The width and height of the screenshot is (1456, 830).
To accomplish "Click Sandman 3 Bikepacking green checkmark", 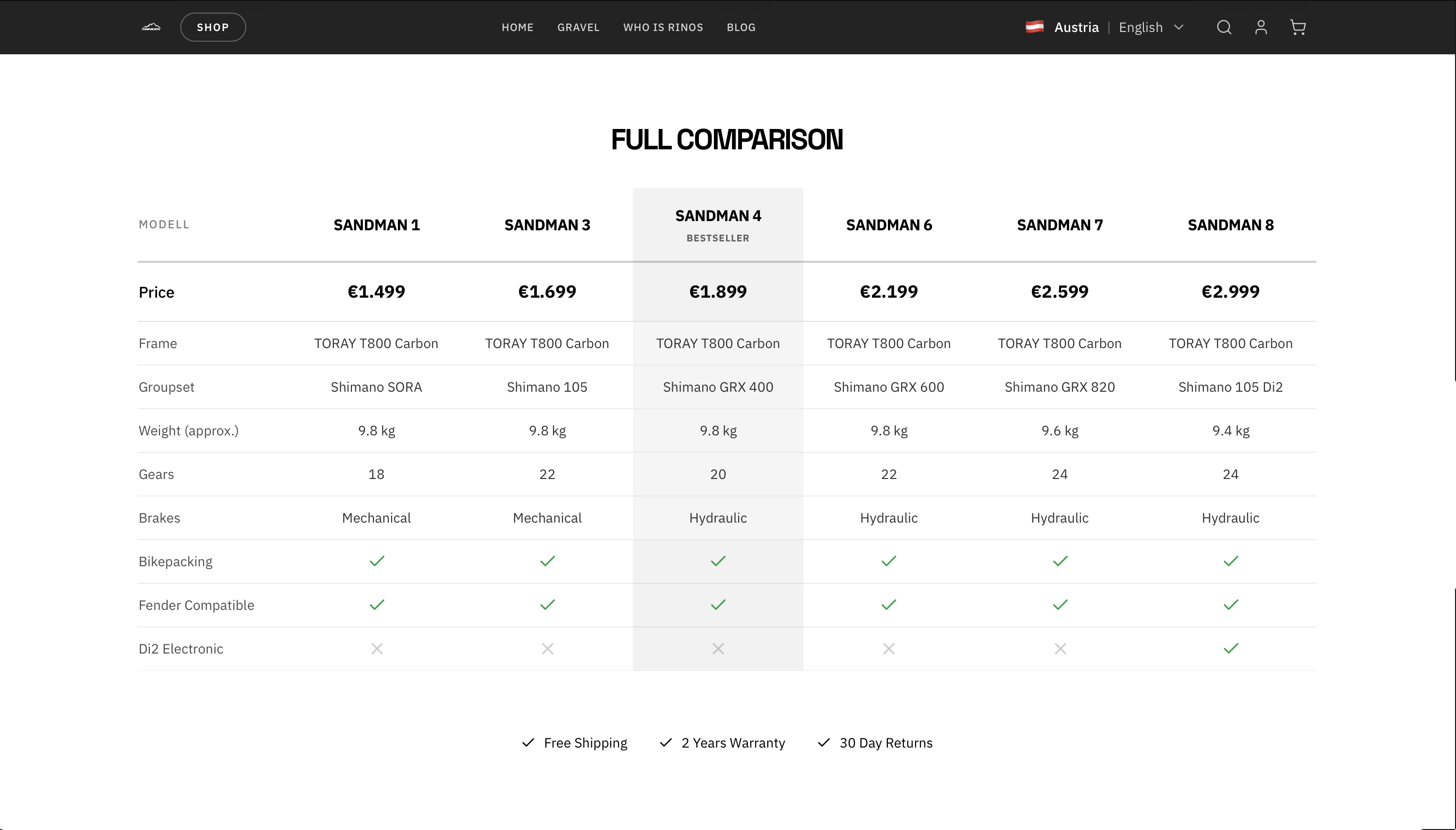I will (548, 561).
